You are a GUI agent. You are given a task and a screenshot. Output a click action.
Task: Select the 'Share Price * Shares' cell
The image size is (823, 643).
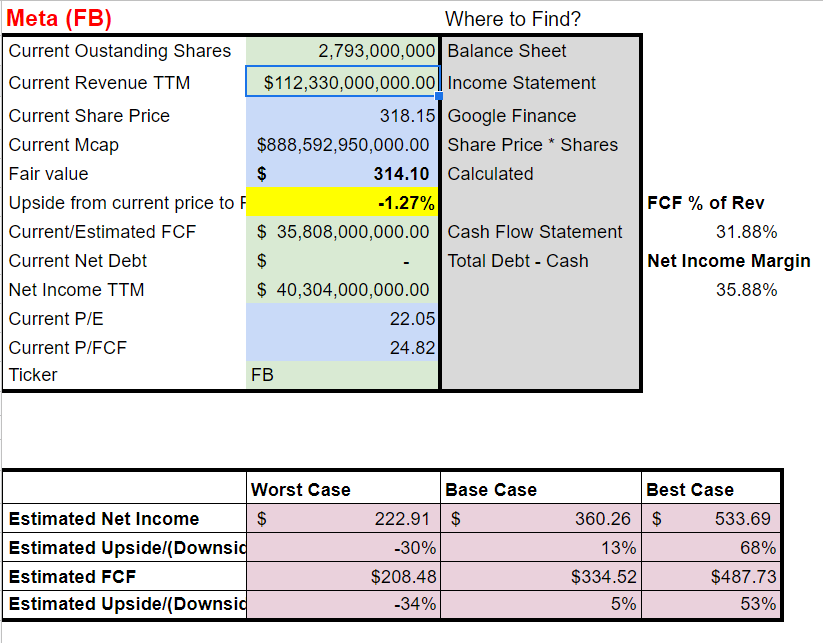tap(533, 145)
